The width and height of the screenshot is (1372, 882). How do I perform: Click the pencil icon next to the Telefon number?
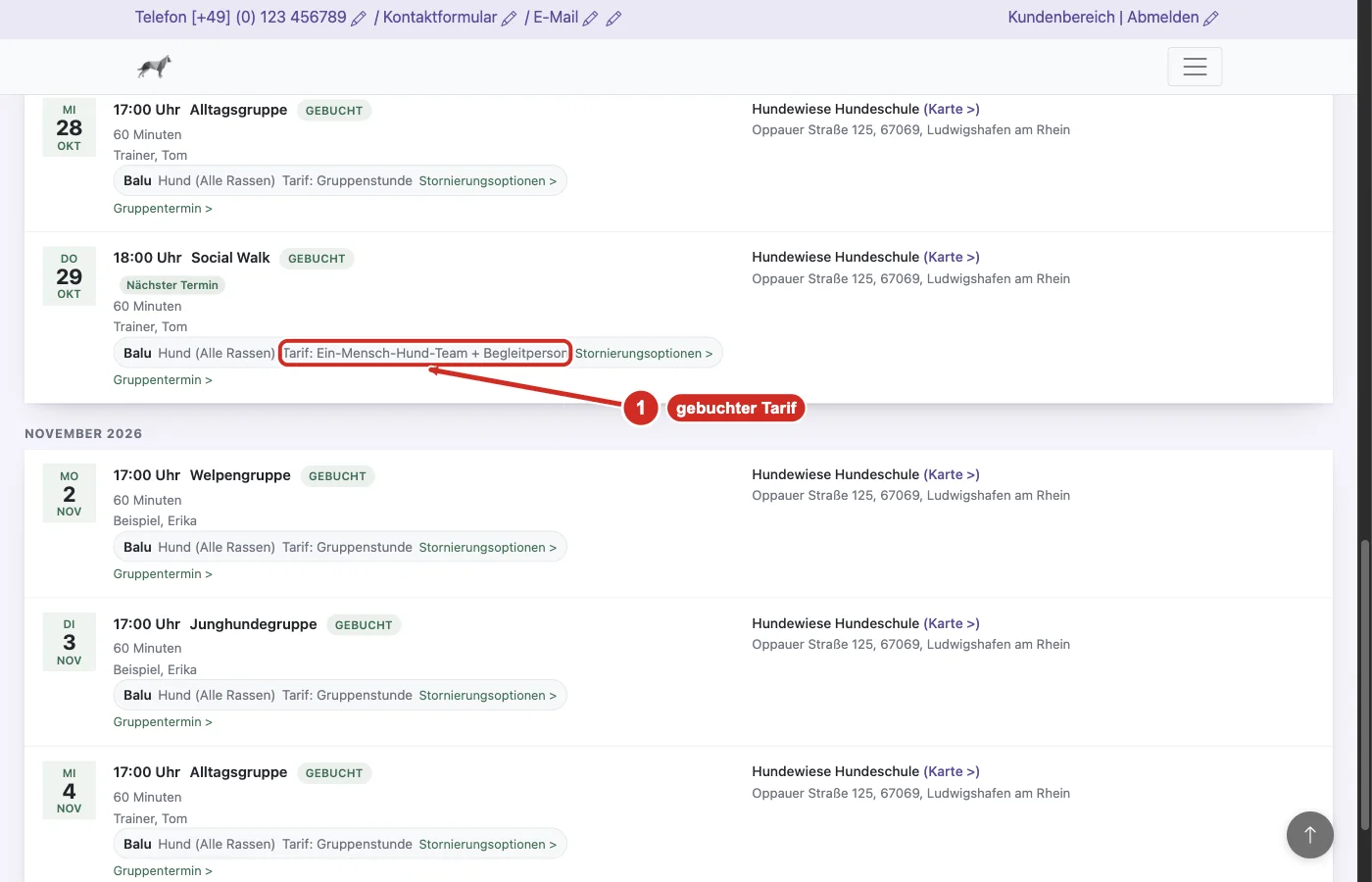click(x=359, y=19)
